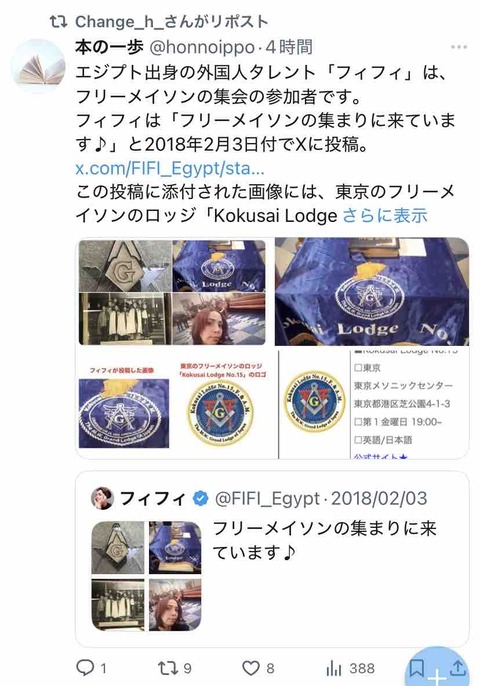Tap the reply speech bubble icon
This screenshot has height=686, width=480.
[x=85, y=668]
